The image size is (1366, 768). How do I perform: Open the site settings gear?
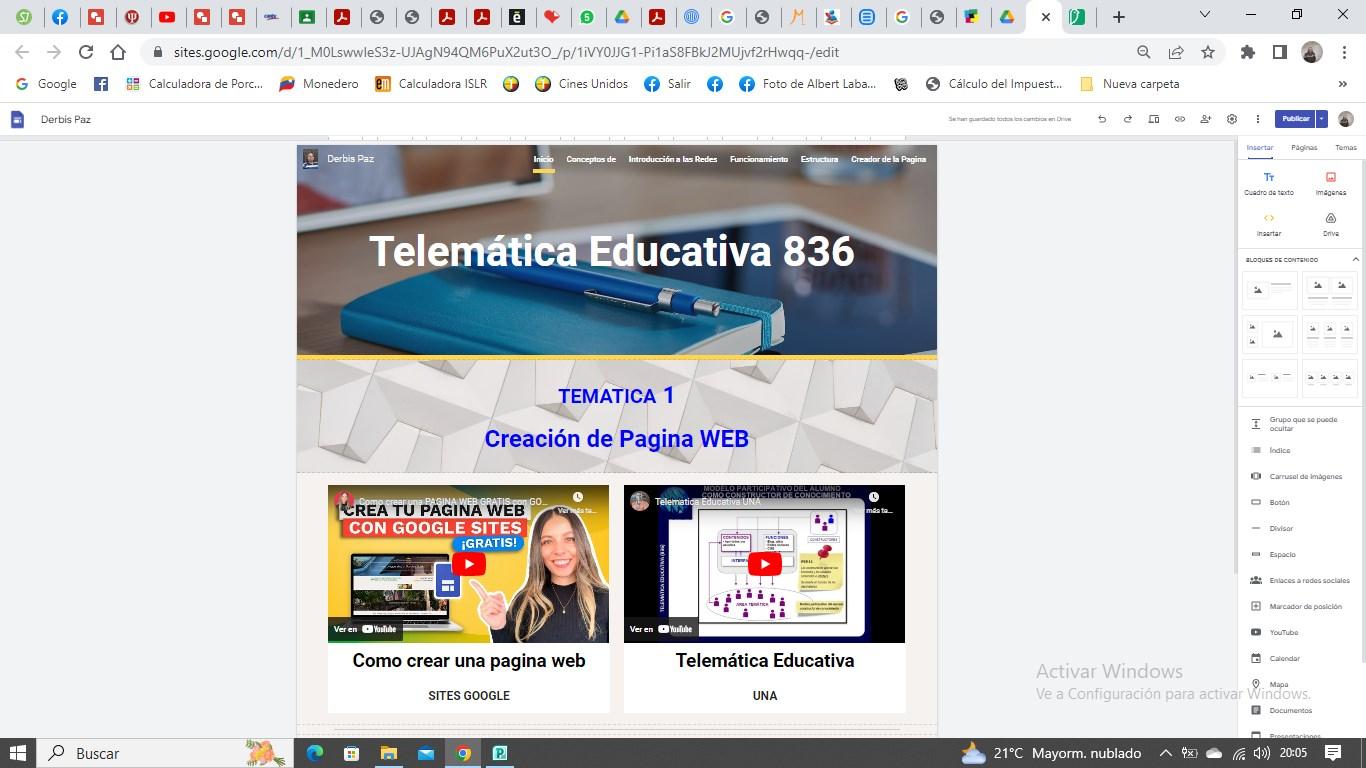tap(1232, 119)
